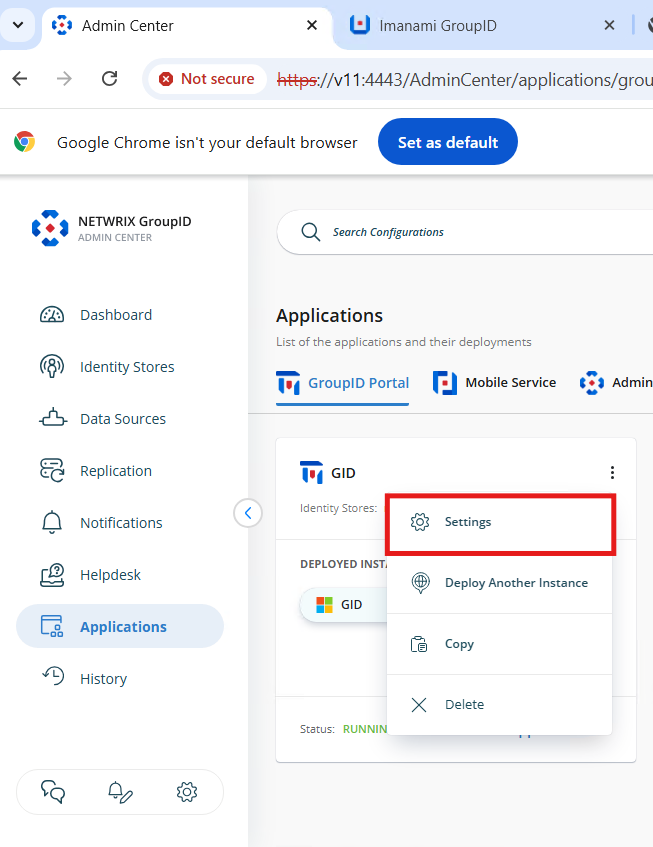Open the GID card kebab menu
Viewport: 653px width, 847px height.
coord(612,472)
